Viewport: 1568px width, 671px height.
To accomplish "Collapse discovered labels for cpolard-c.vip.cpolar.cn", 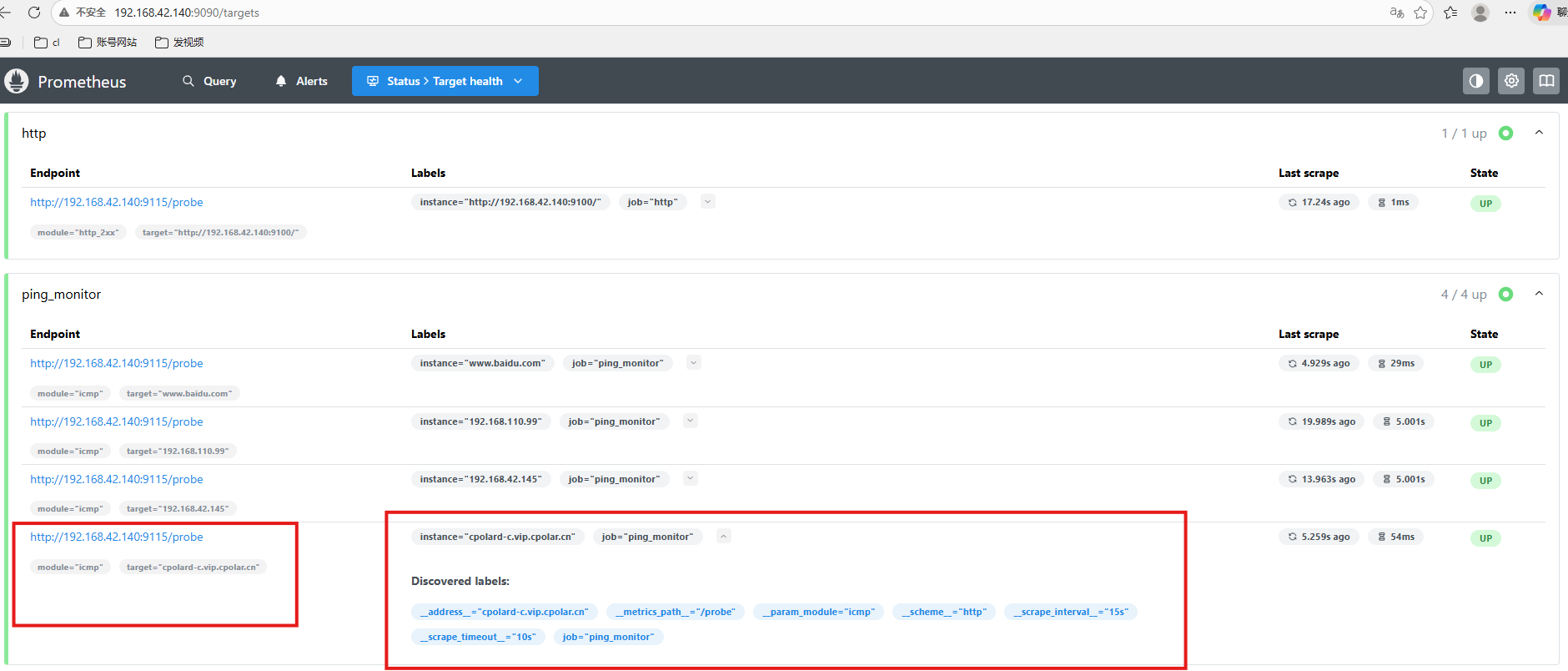I will click(724, 536).
